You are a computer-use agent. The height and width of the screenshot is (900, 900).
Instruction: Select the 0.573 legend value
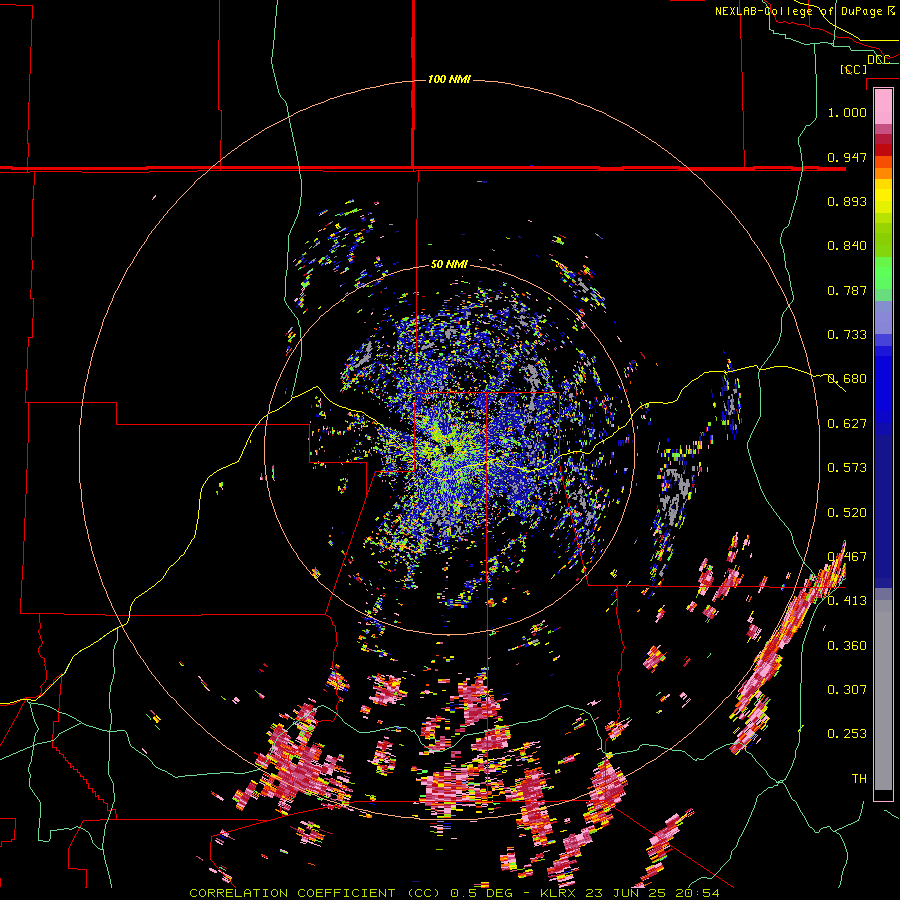pos(847,468)
